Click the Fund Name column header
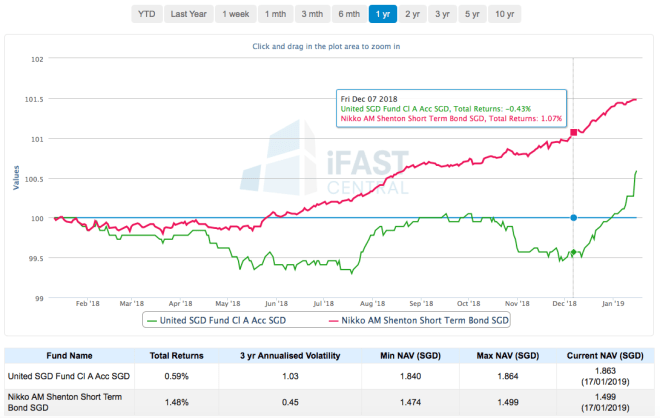 (x=69, y=356)
